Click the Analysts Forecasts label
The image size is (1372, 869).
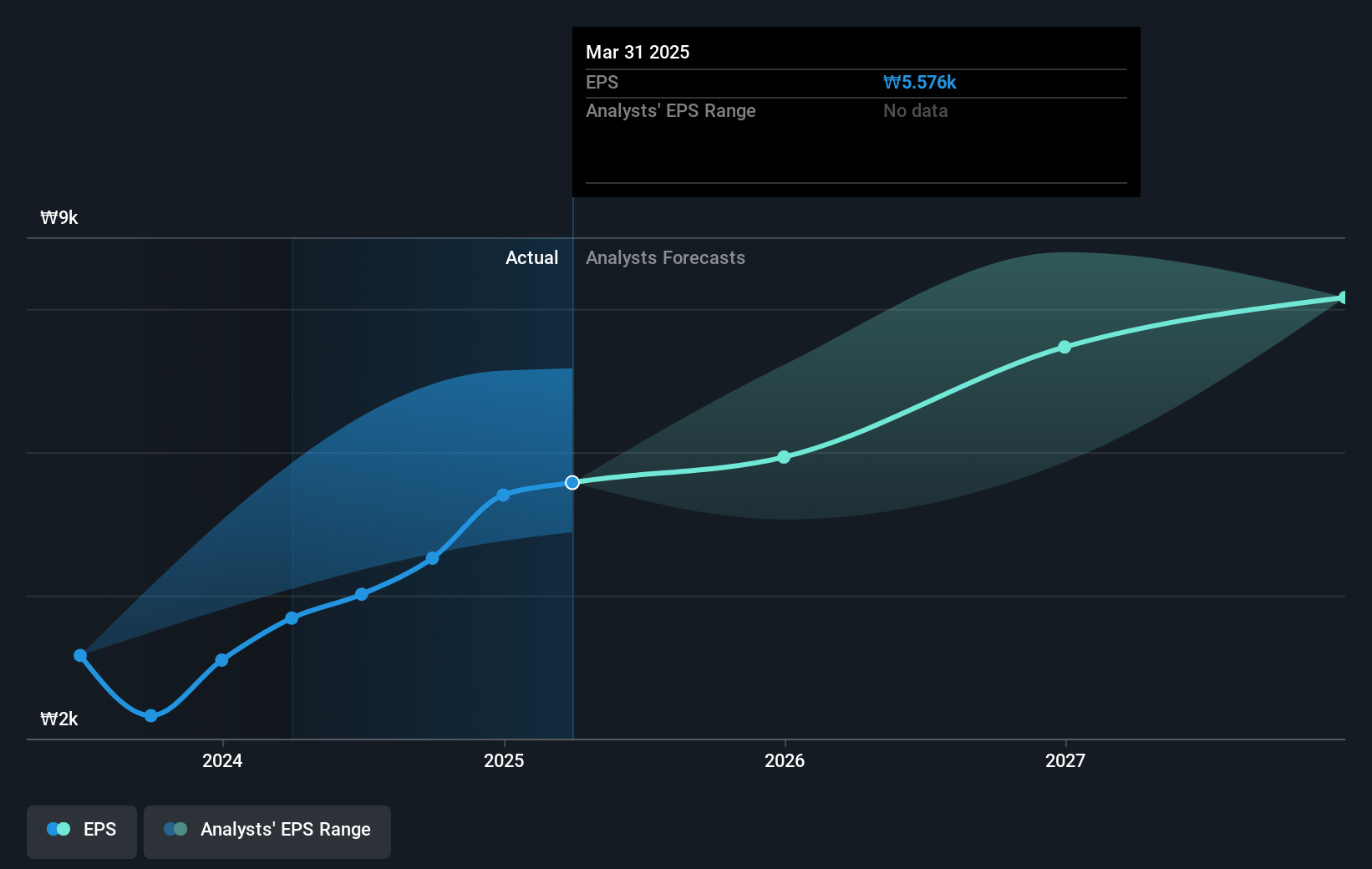coord(665,257)
